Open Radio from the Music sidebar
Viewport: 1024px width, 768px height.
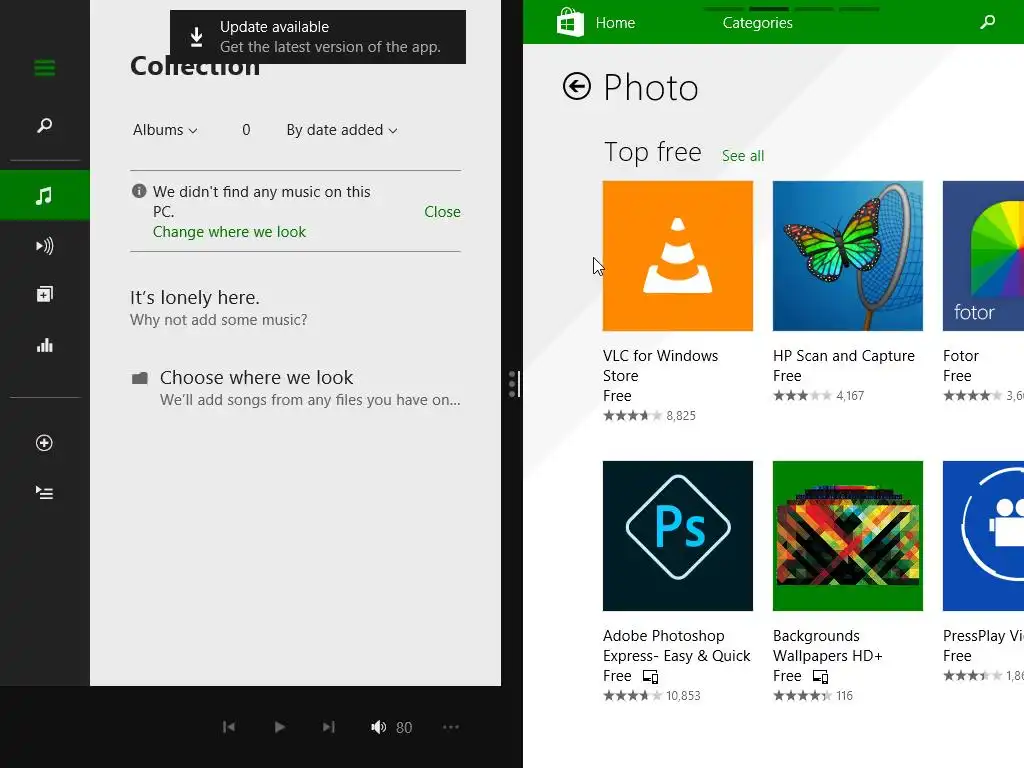44,246
